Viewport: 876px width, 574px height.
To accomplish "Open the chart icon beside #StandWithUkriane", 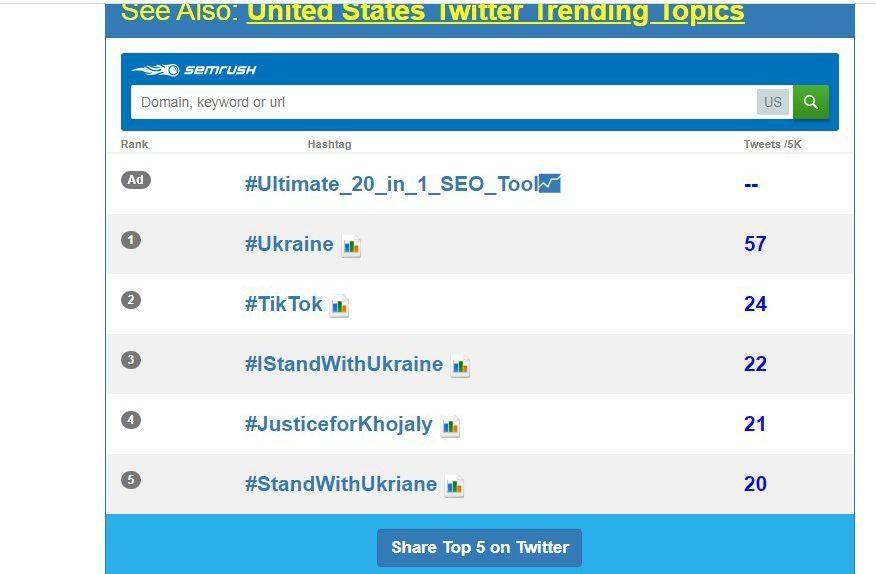I will (454, 486).
